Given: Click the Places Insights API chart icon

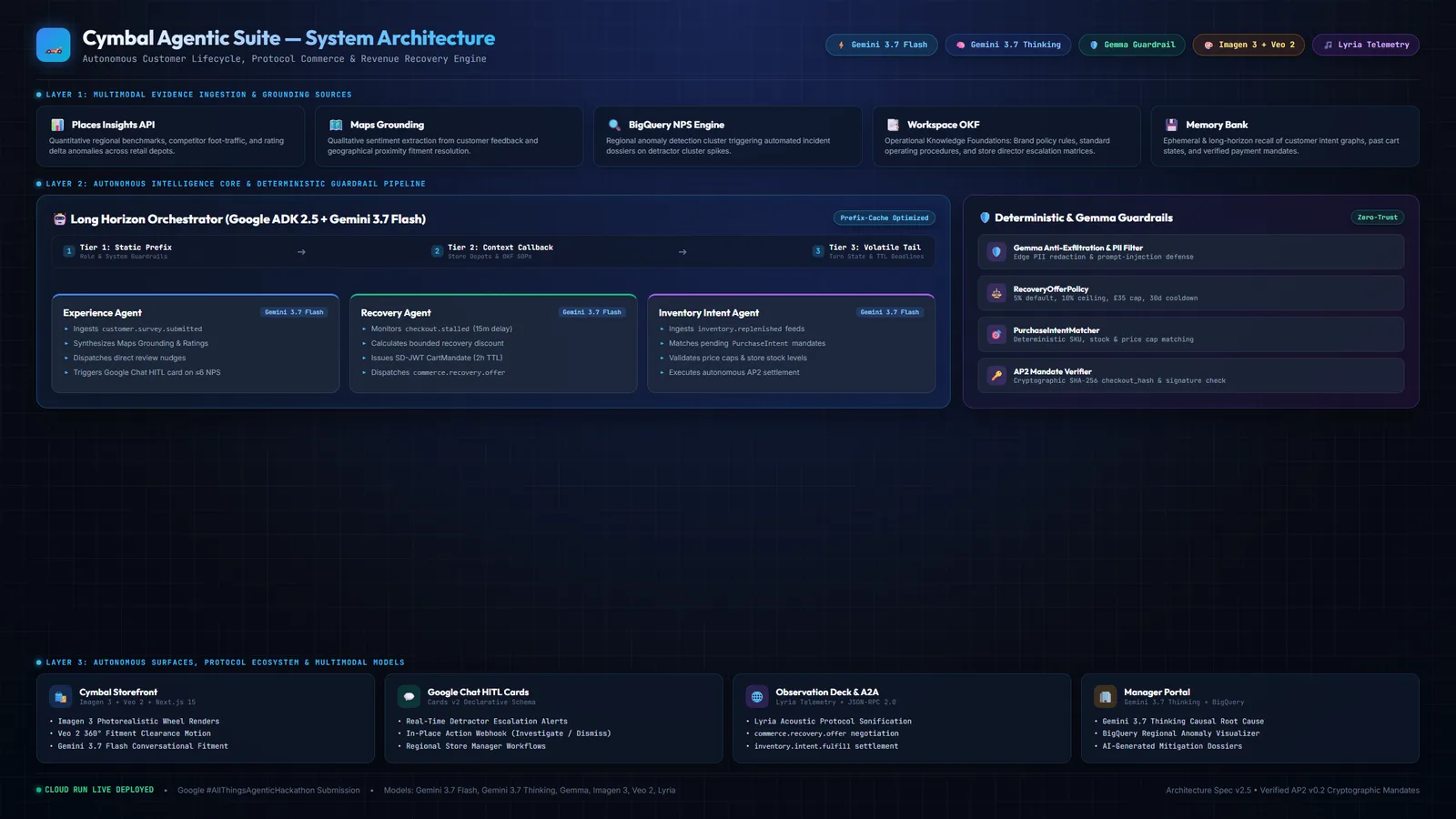Looking at the screenshot, I should coord(57,125).
